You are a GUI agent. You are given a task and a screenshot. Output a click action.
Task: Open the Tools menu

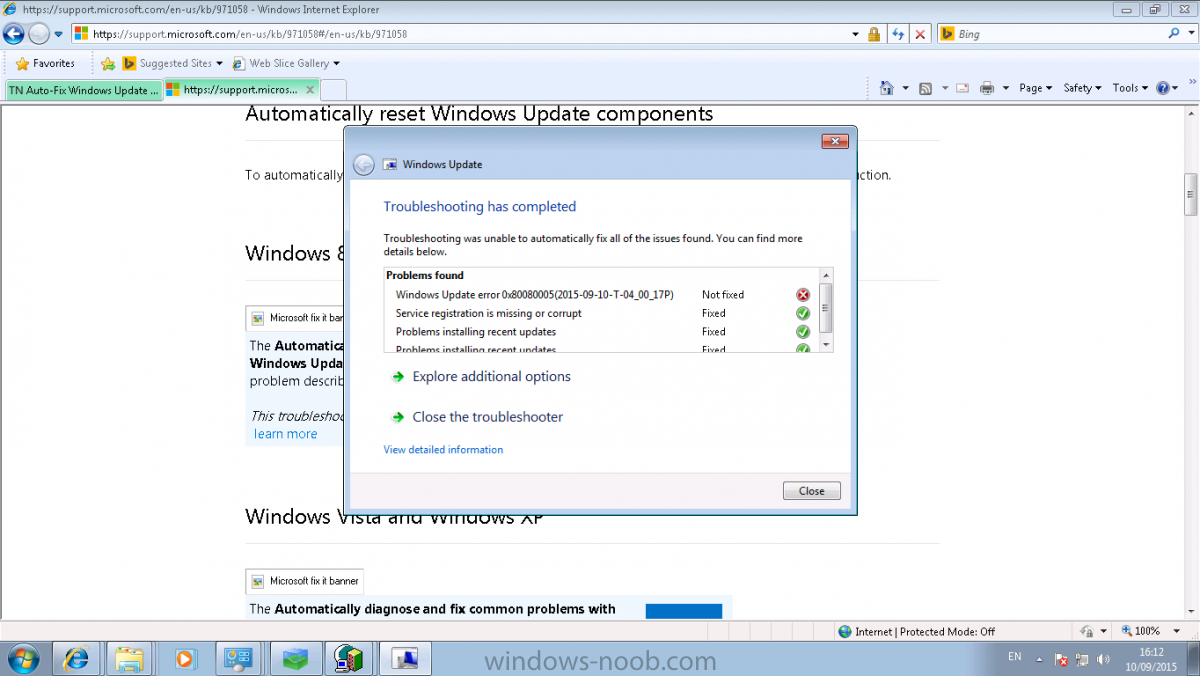1130,88
